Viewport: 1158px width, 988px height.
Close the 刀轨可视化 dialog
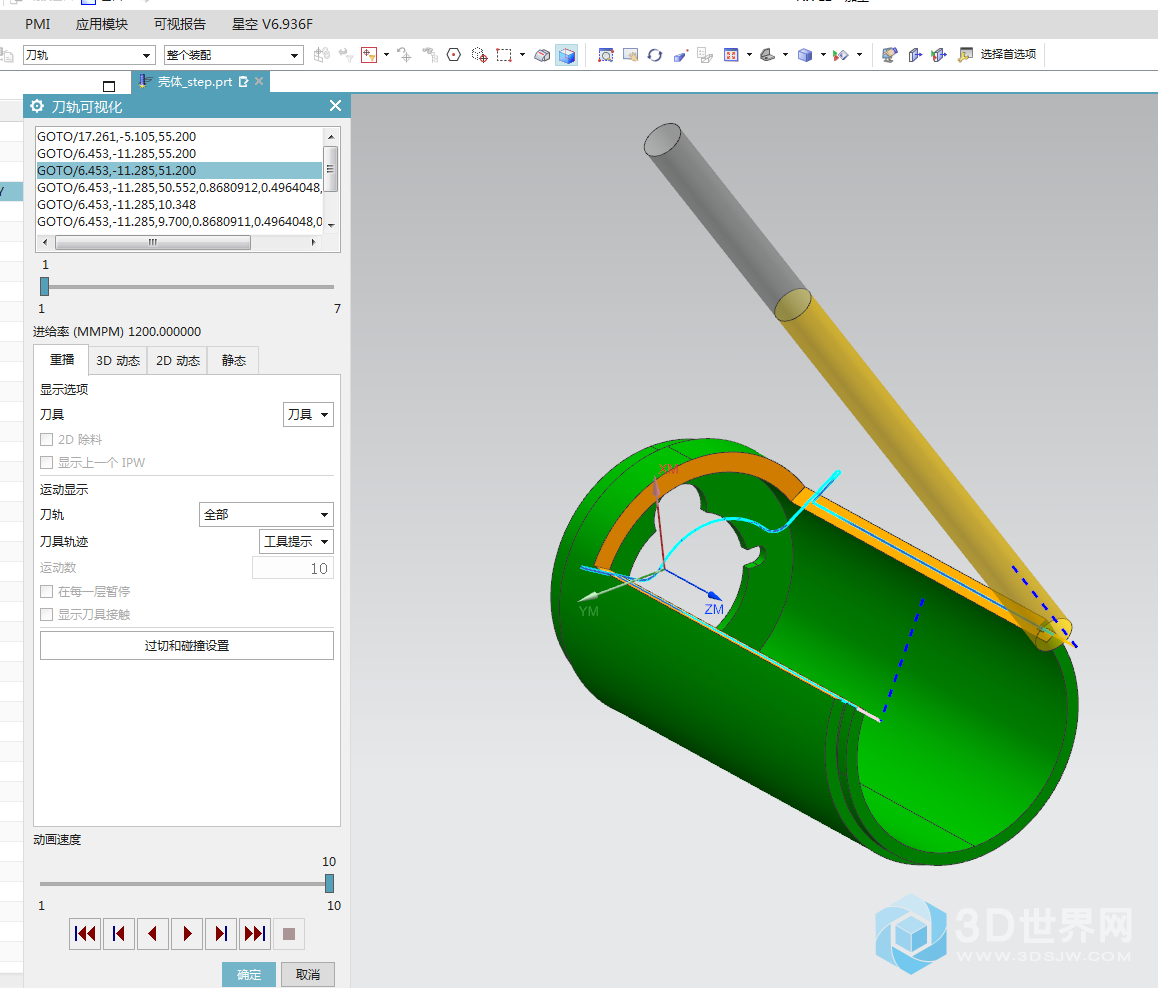335,106
